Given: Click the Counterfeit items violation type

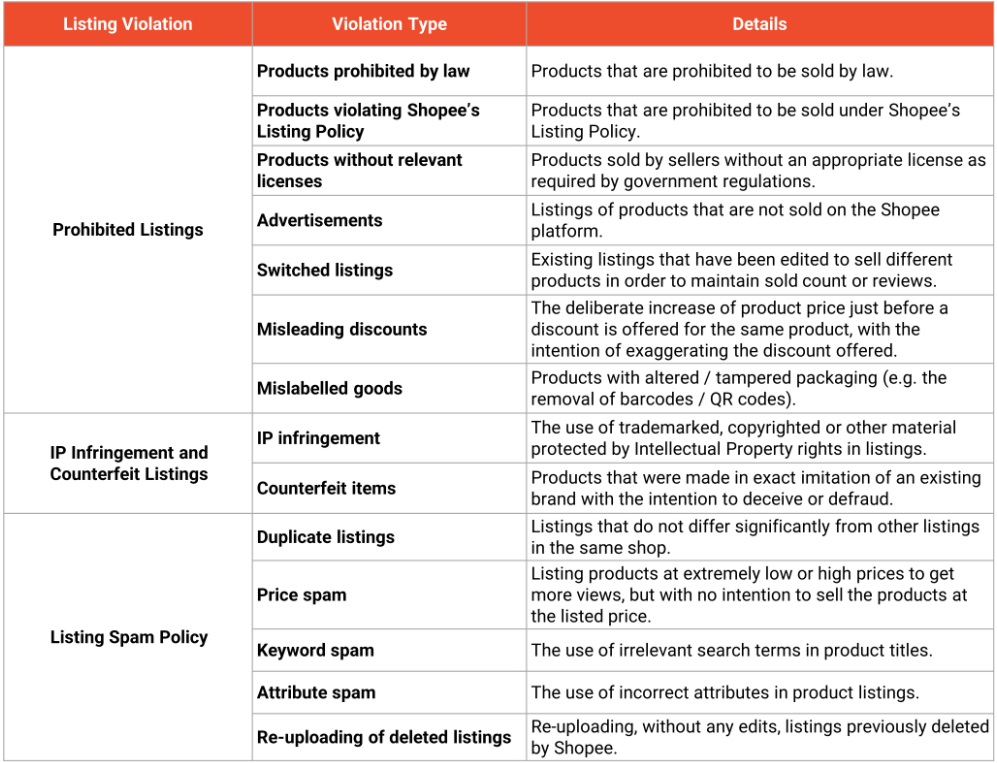Looking at the screenshot, I should tap(326, 488).
